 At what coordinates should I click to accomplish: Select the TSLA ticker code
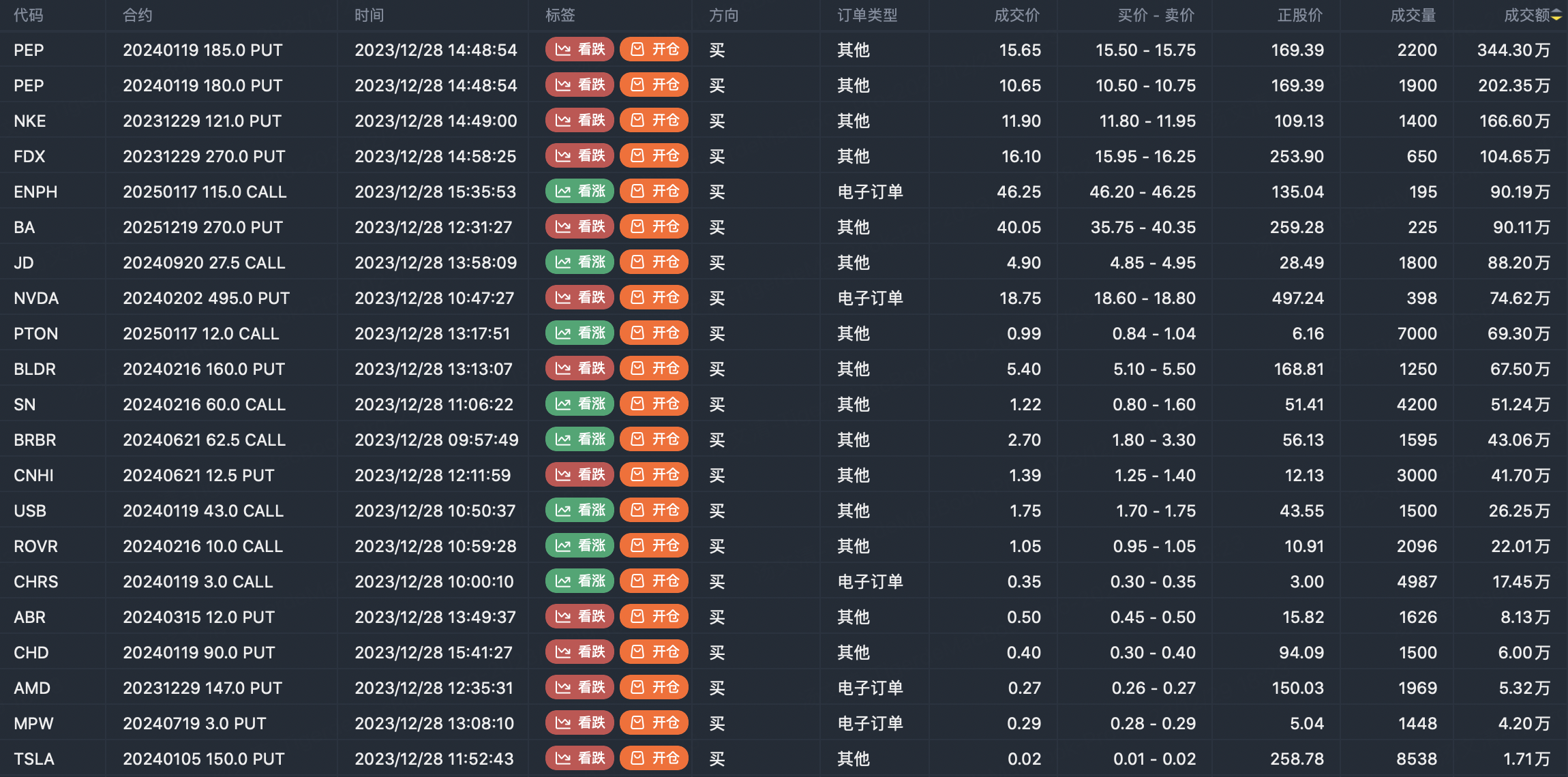(34, 759)
